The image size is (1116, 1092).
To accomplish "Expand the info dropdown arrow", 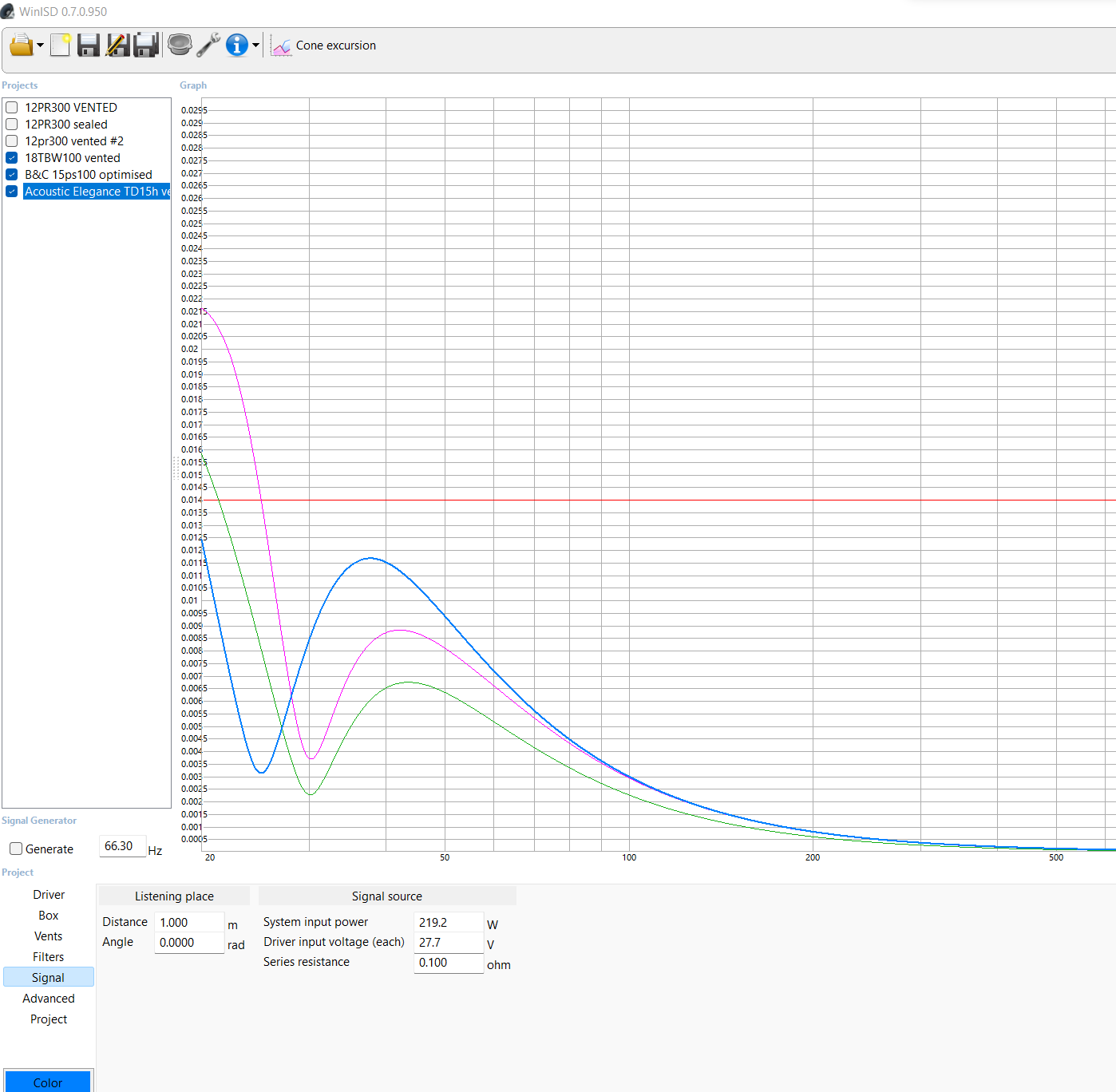I will tap(255, 45).
